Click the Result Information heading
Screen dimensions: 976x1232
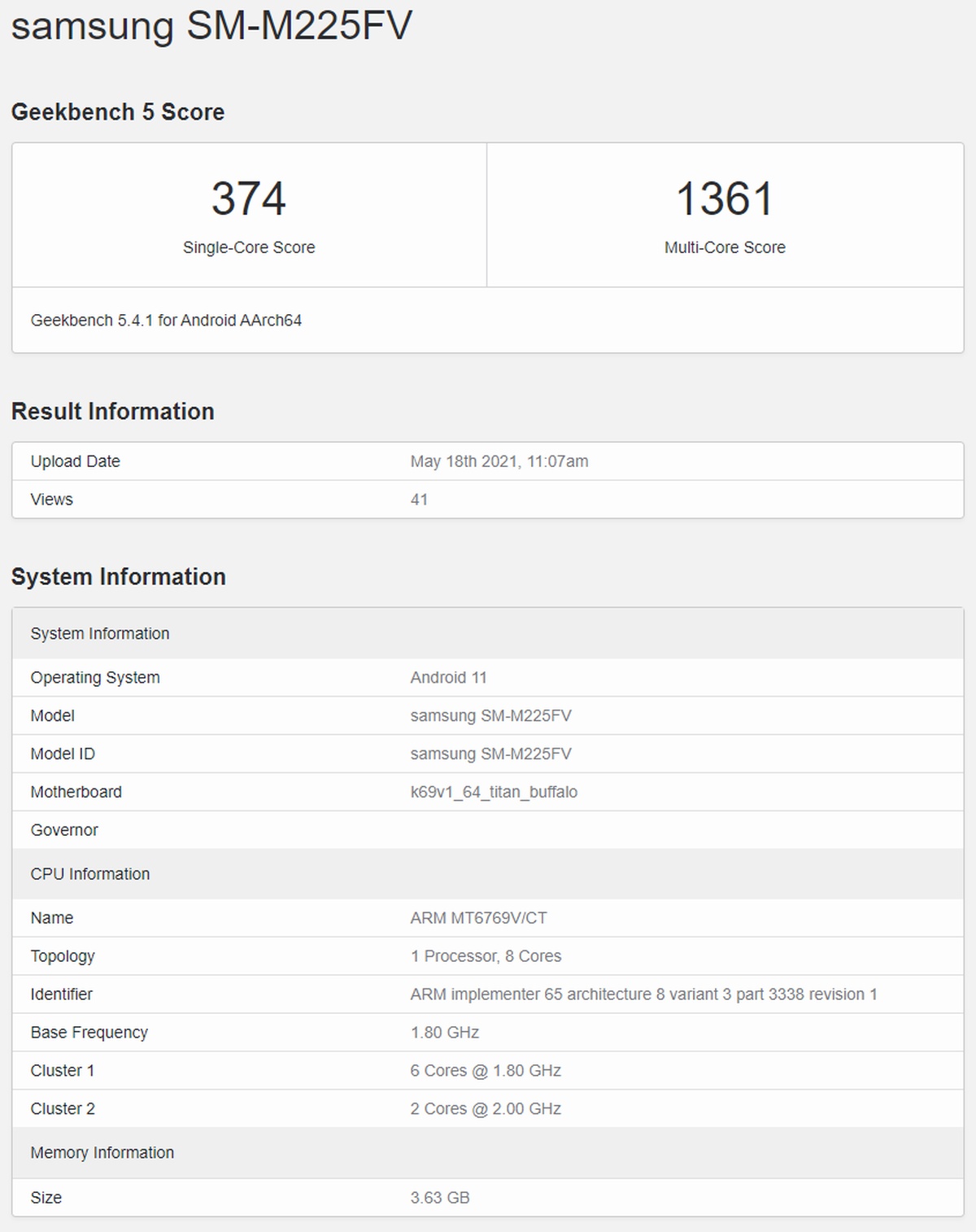[113, 412]
